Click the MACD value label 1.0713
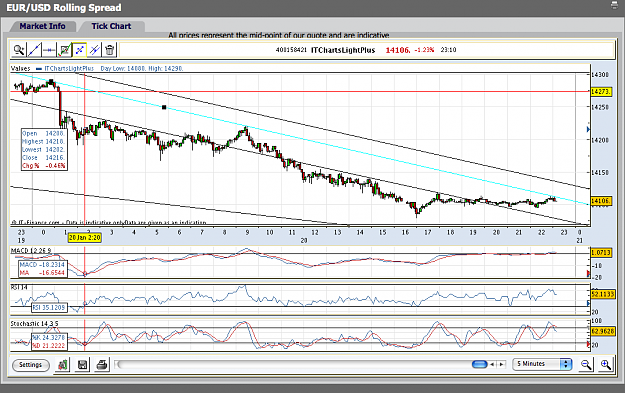Screen dimensions: 625x393 click(601, 253)
